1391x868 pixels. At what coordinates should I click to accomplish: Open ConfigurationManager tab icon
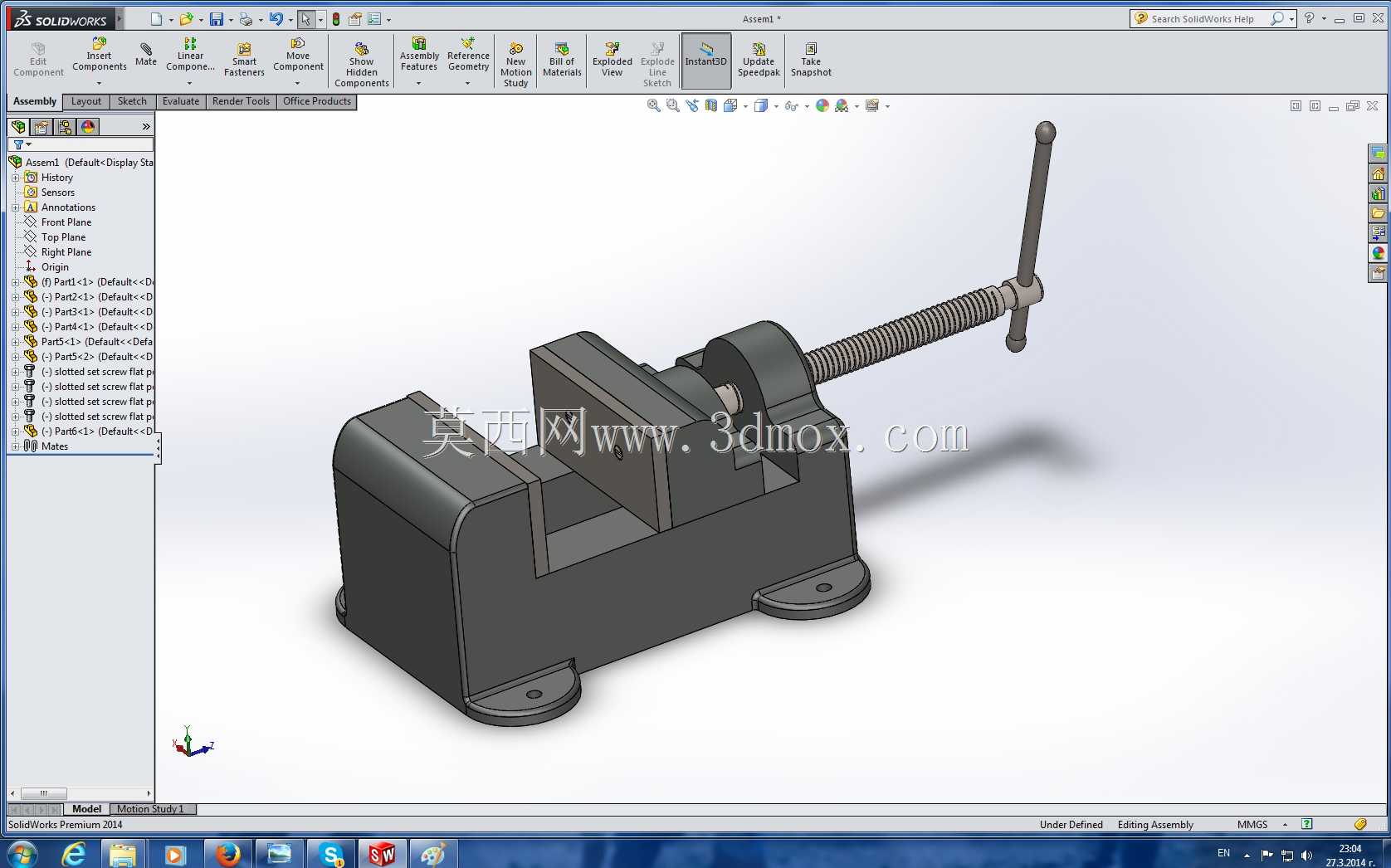[65, 126]
